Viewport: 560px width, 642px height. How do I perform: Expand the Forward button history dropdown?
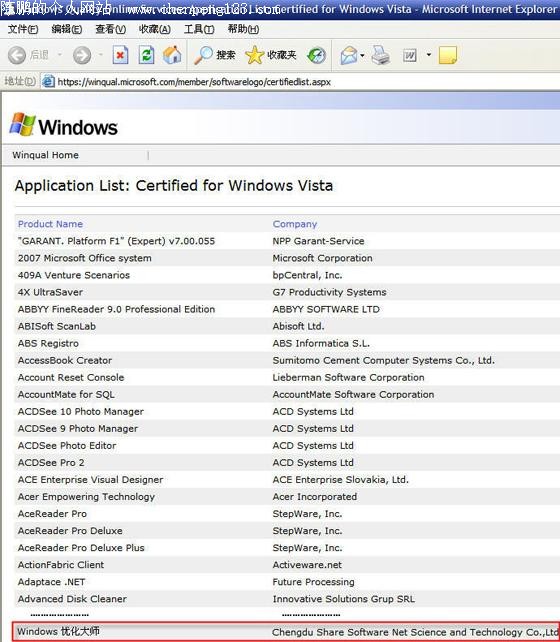[101, 54]
